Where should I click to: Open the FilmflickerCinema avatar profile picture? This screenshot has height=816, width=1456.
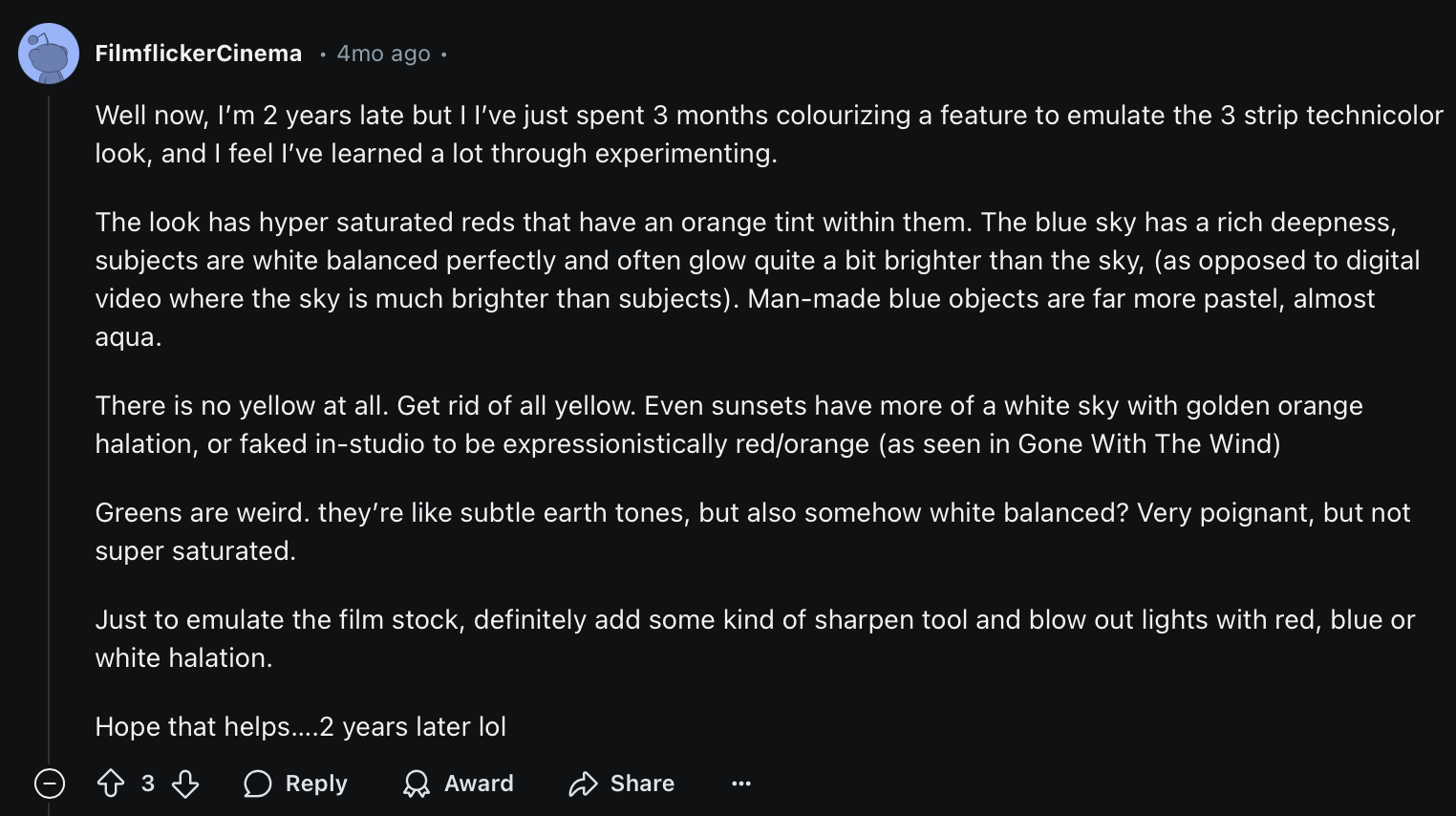point(49,54)
